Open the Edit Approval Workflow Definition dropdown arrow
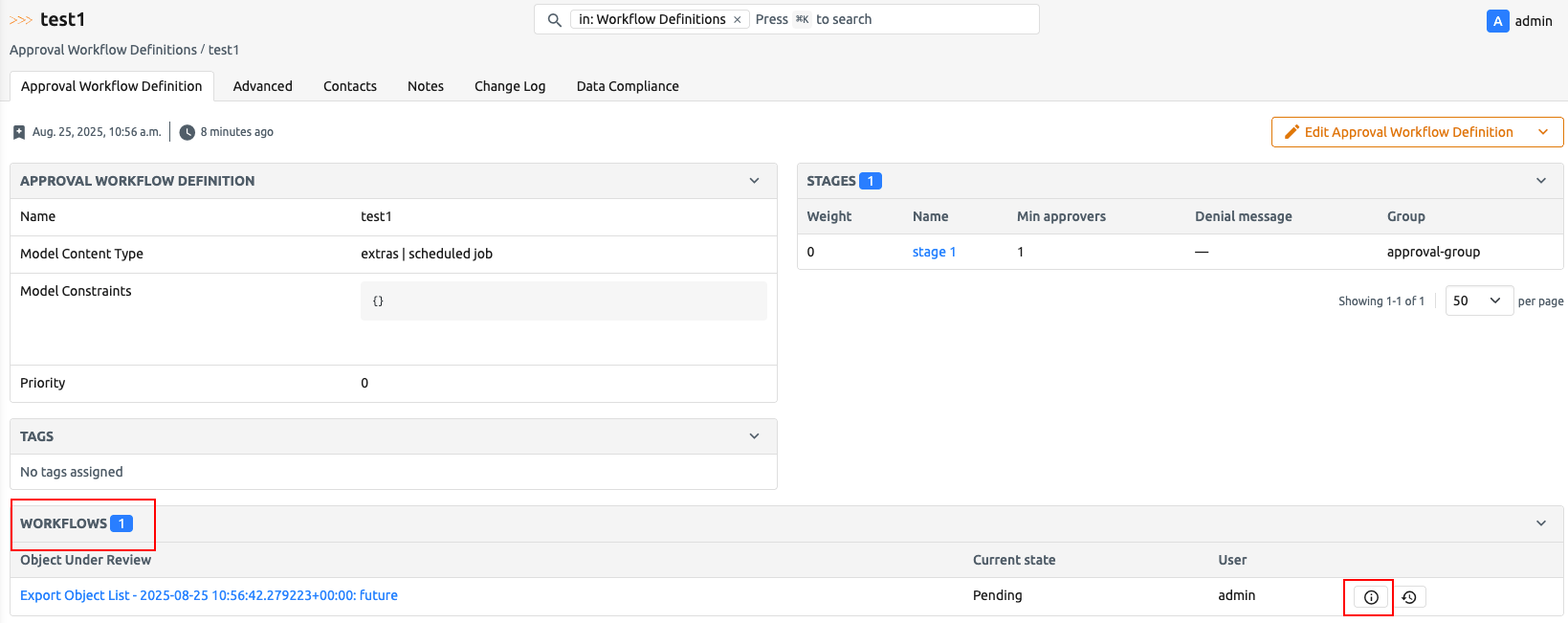This screenshot has height=623, width=1568. 1543,132
